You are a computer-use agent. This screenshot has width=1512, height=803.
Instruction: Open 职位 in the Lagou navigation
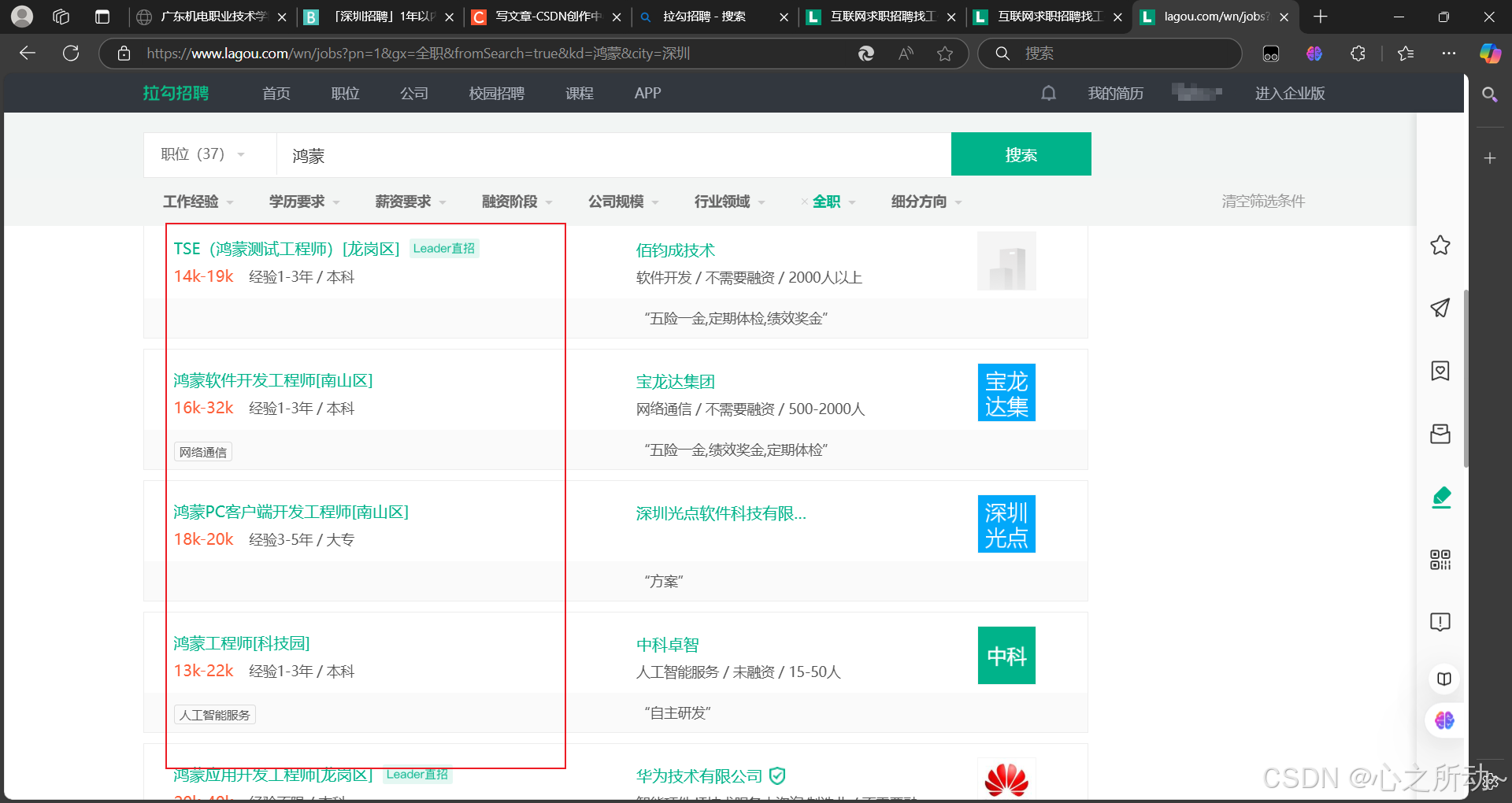tap(345, 94)
